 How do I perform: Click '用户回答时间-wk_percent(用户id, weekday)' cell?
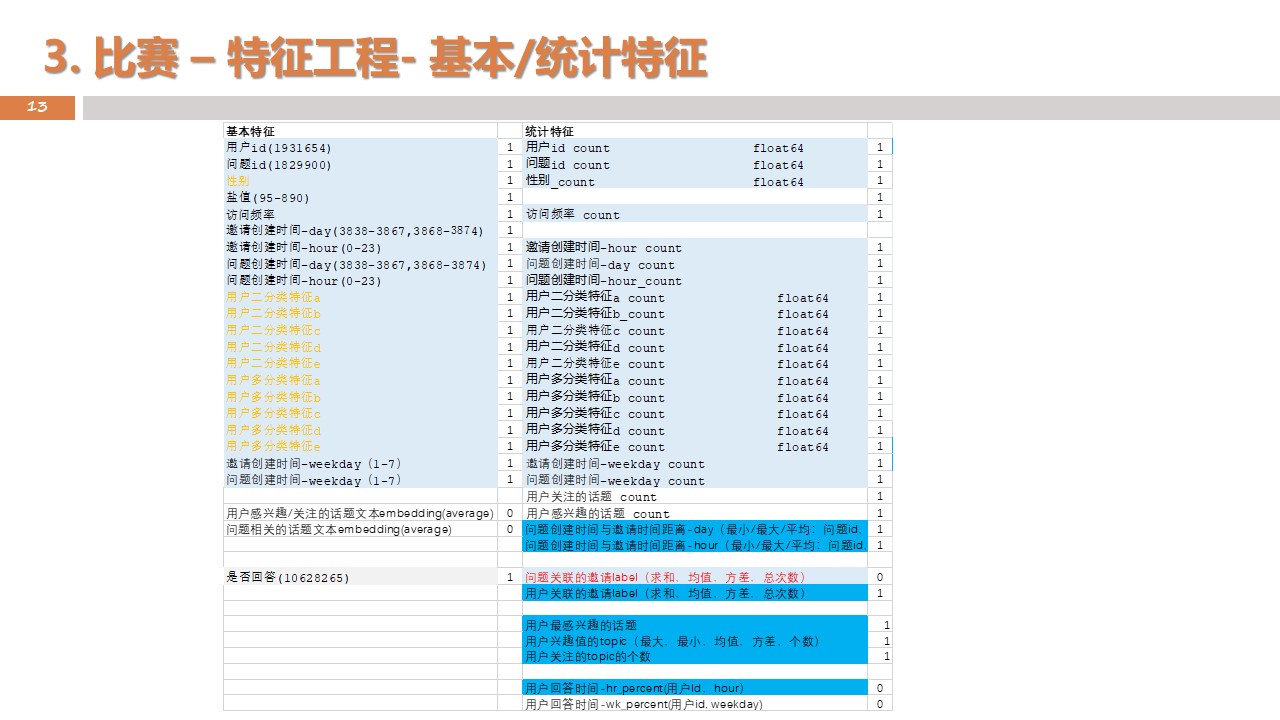tap(695, 704)
